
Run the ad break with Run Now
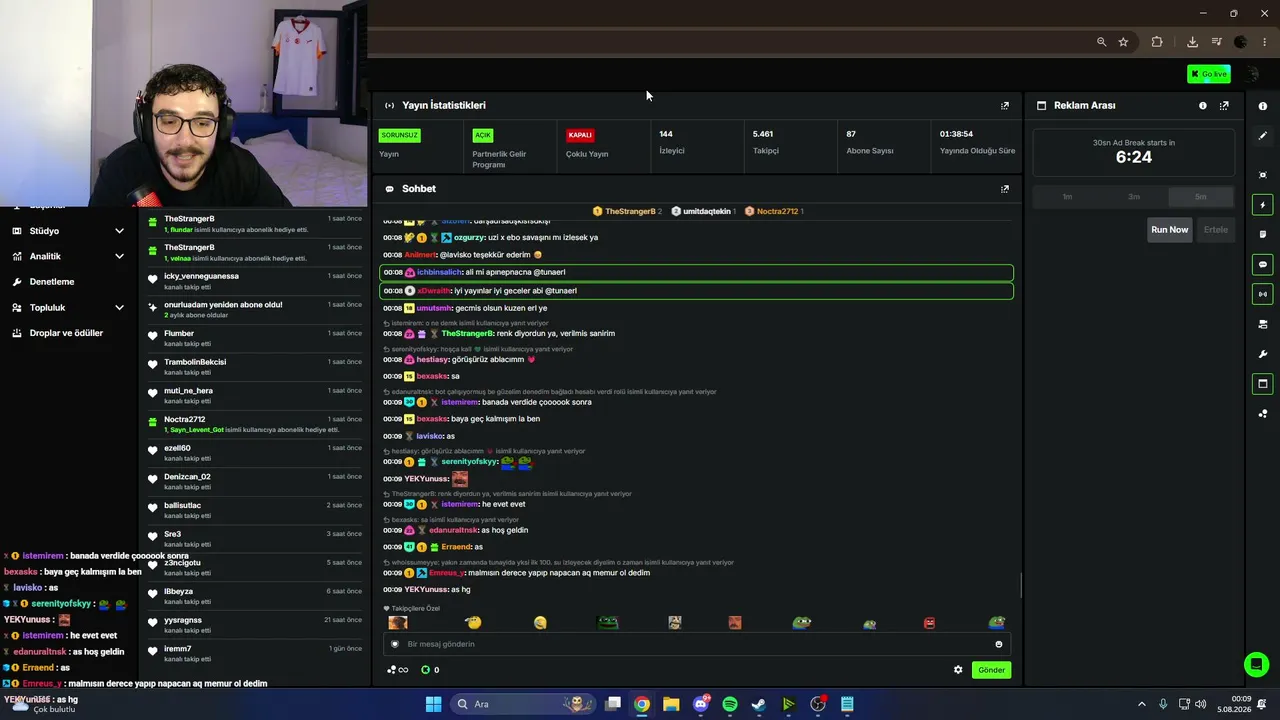click(1169, 230)
